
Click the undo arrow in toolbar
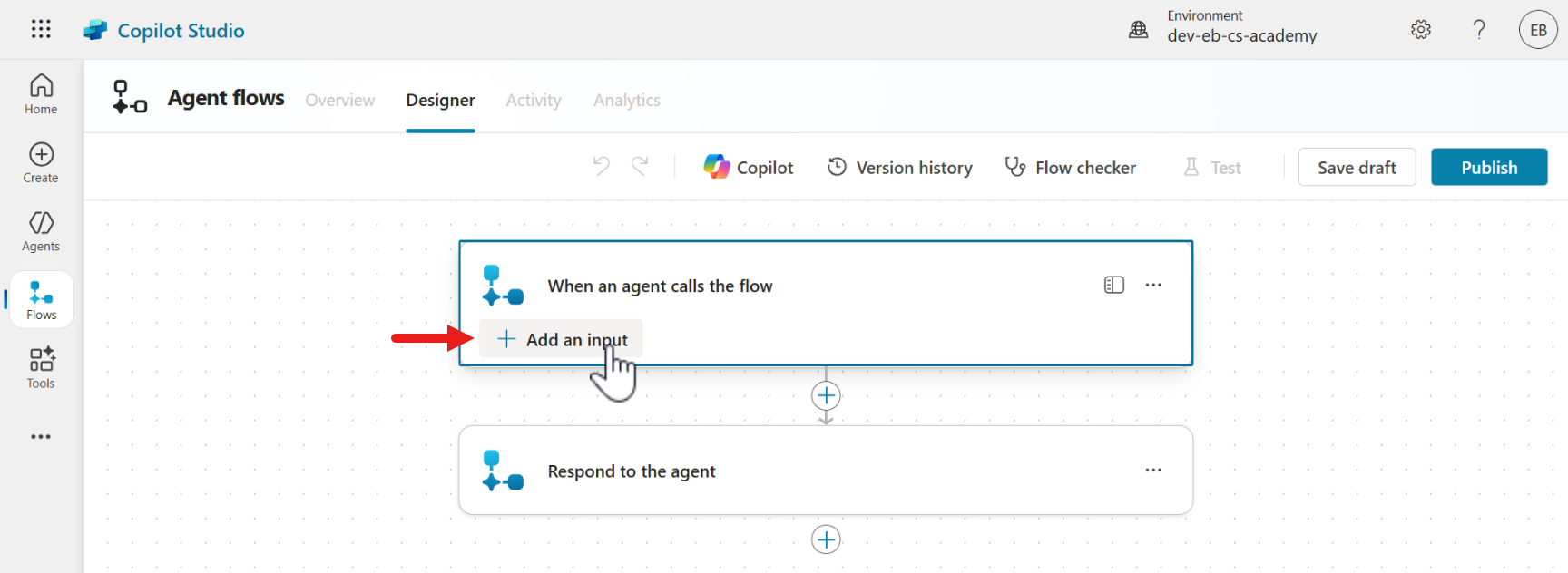coord(601,167)
